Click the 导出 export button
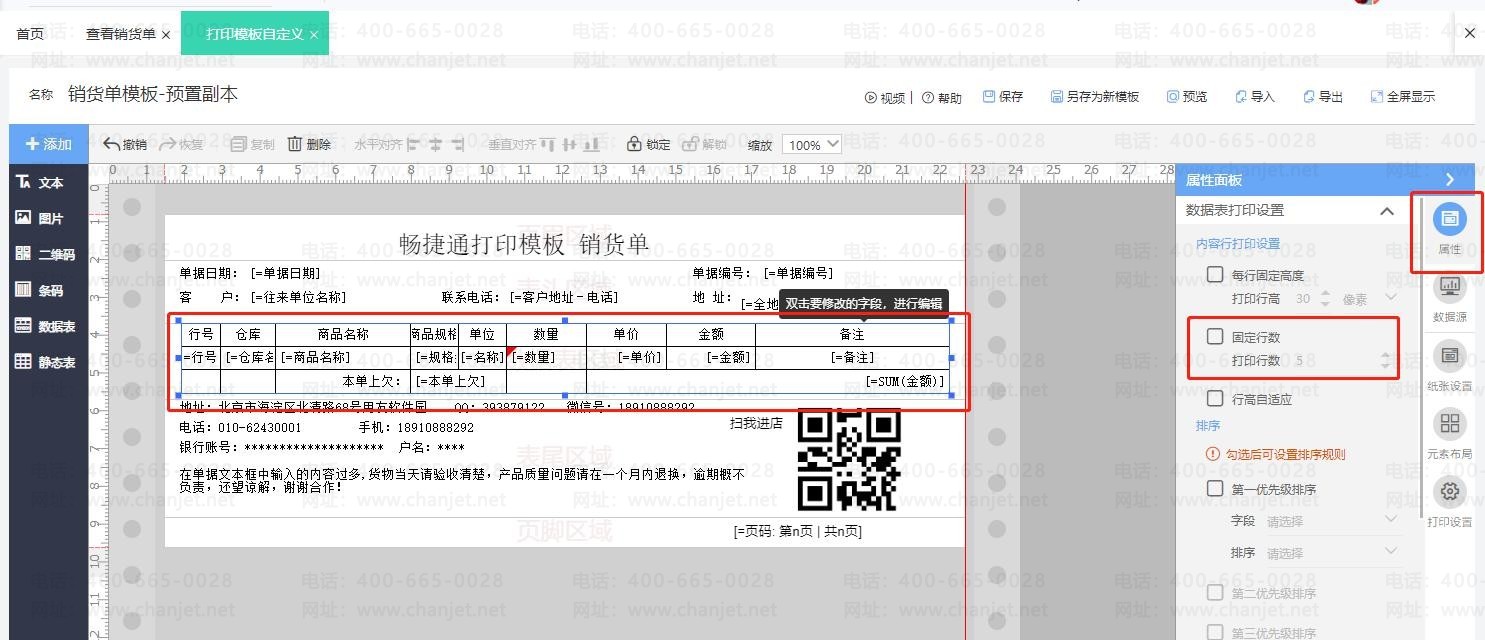The image size is (1485, 640). pos(1323,97)
